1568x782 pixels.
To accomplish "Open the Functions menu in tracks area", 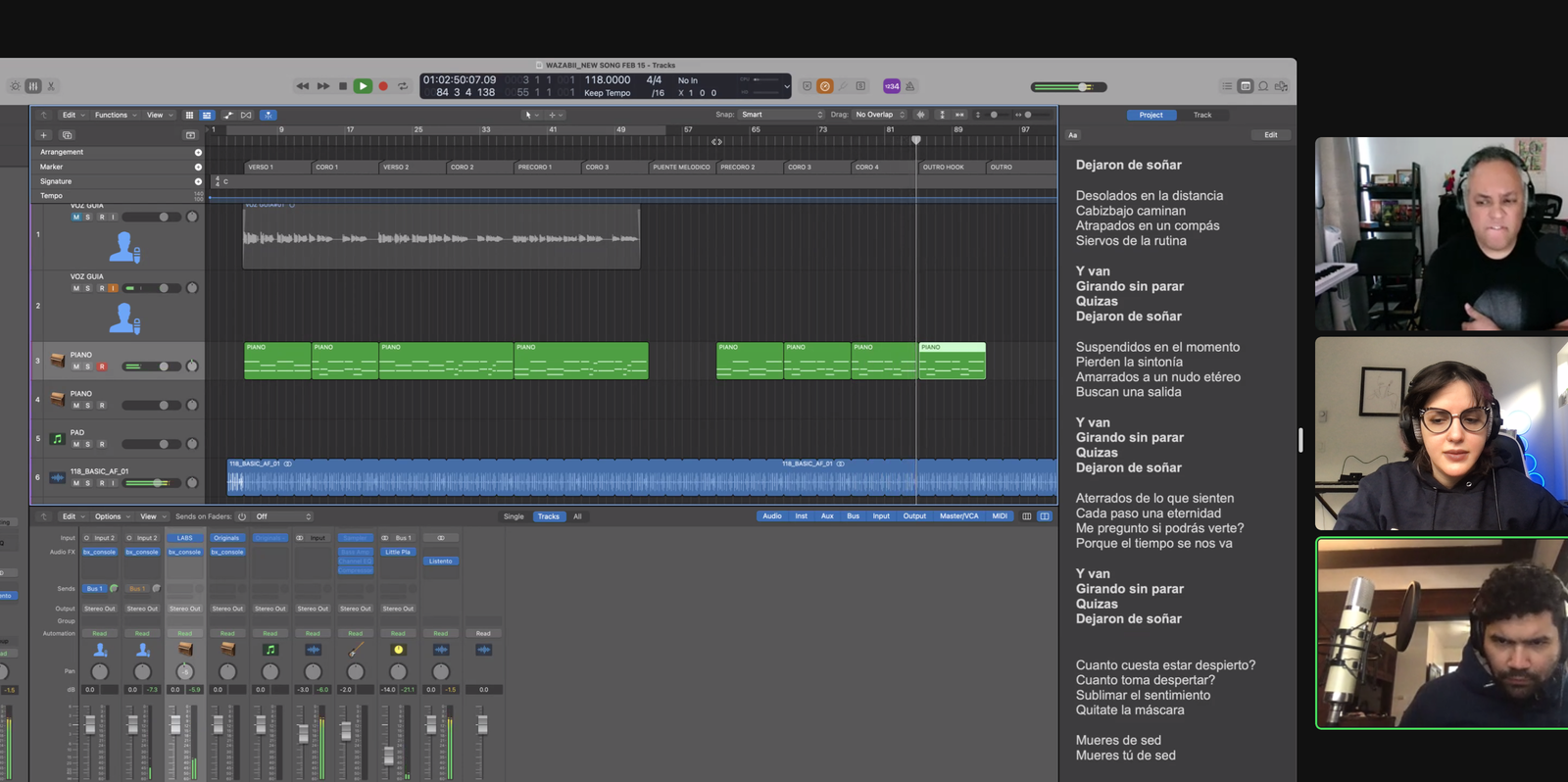I will pyautogui.click(x=115, y=115).
